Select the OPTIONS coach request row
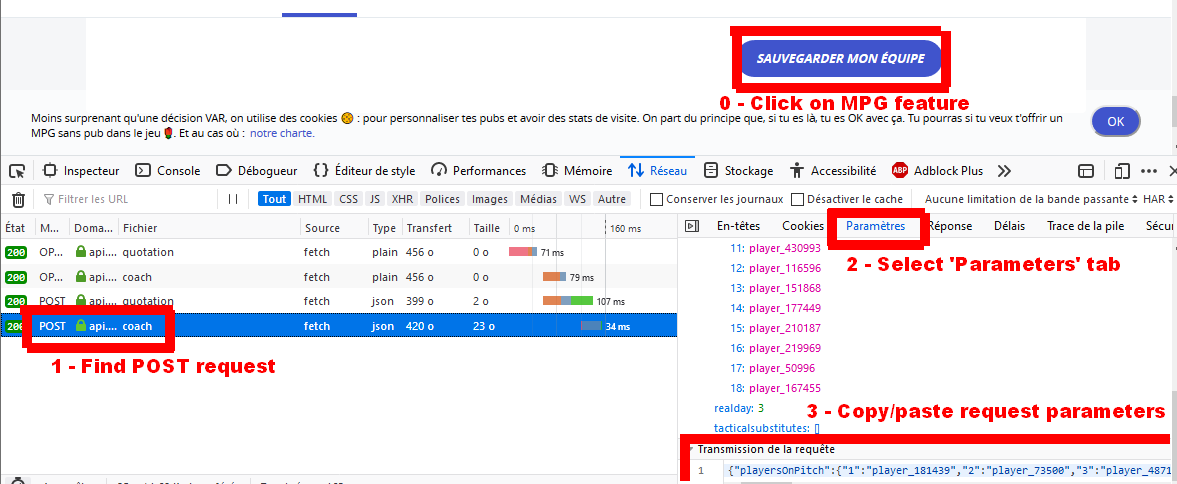The width and height of the screenshot is (1177, 484). click(x=339, y=277)
